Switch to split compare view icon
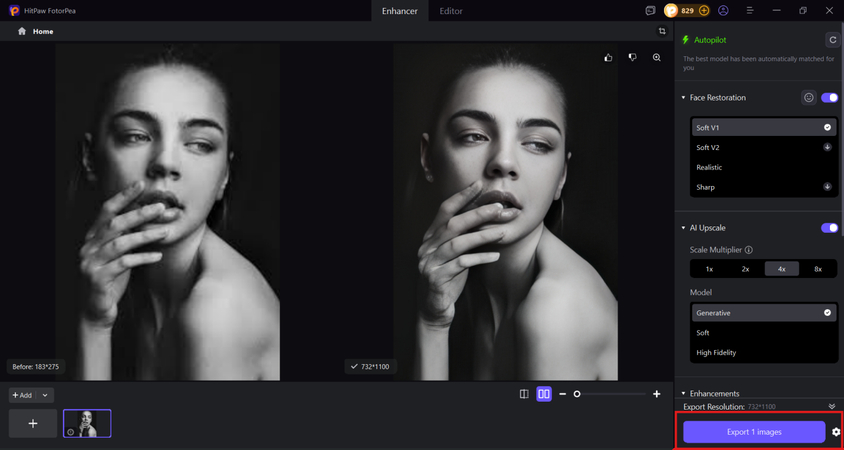The image size is (844, 450). [524, 394]
